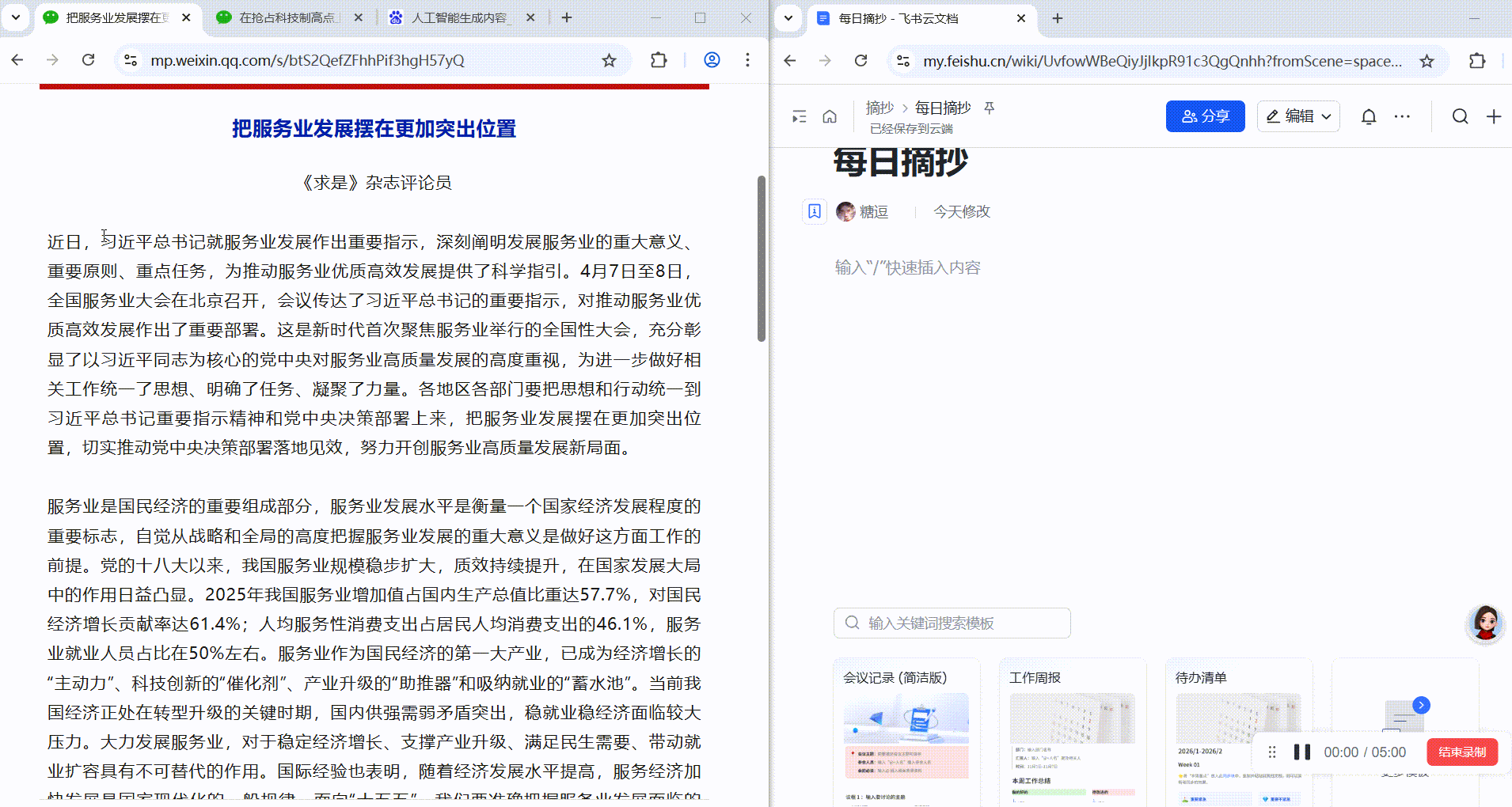Toggle pin on the 每日摘抄 document
Screen dimensions: 1512x807
[x=989, y=108]
